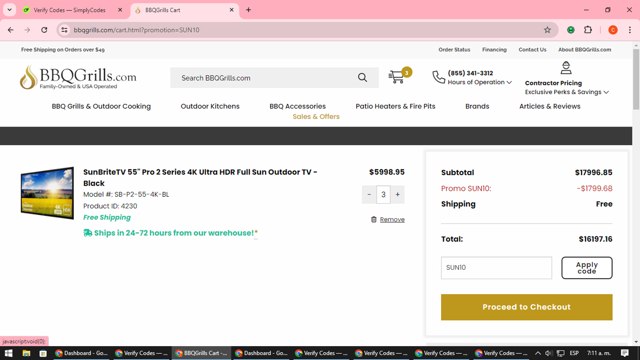Click the 'Free Shipping' green text

[x=107, y=217]
